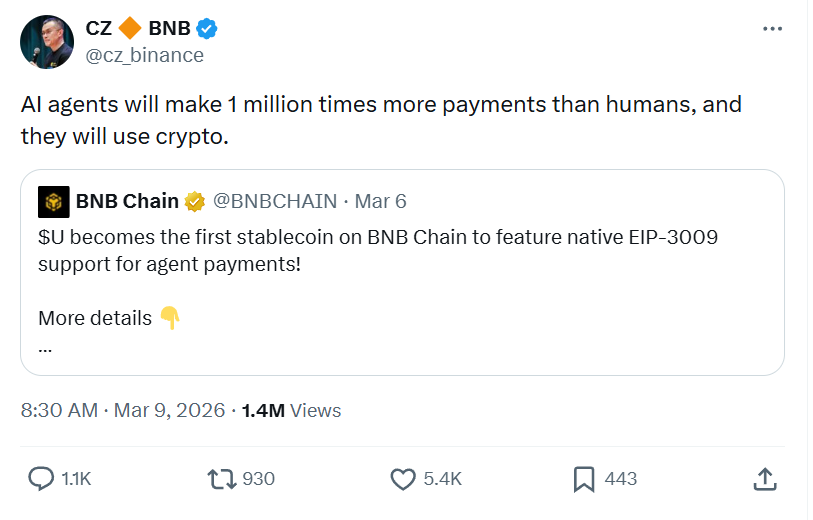813x520 pixels.
Task: Open the @cz_binance handle link
Action: coord(144,55)
